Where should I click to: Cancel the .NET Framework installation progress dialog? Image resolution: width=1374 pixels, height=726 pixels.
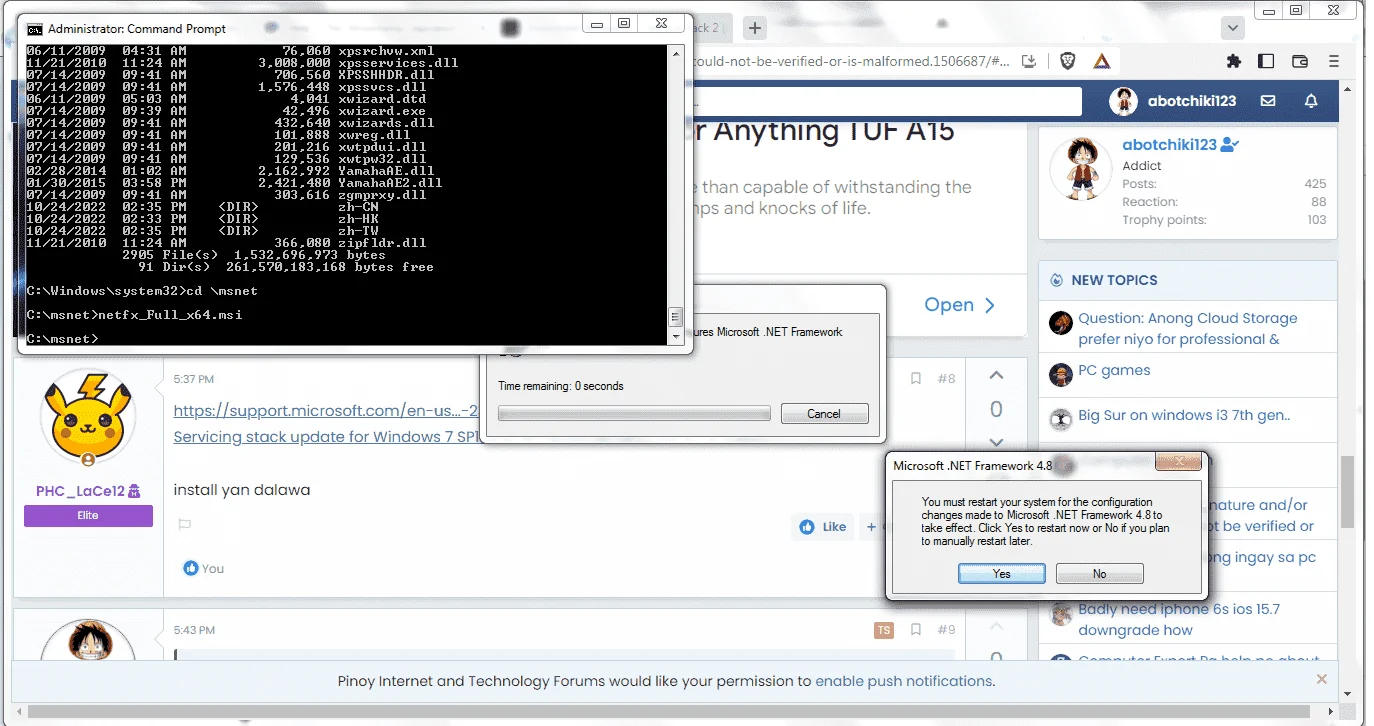click(x=824, y=413)
